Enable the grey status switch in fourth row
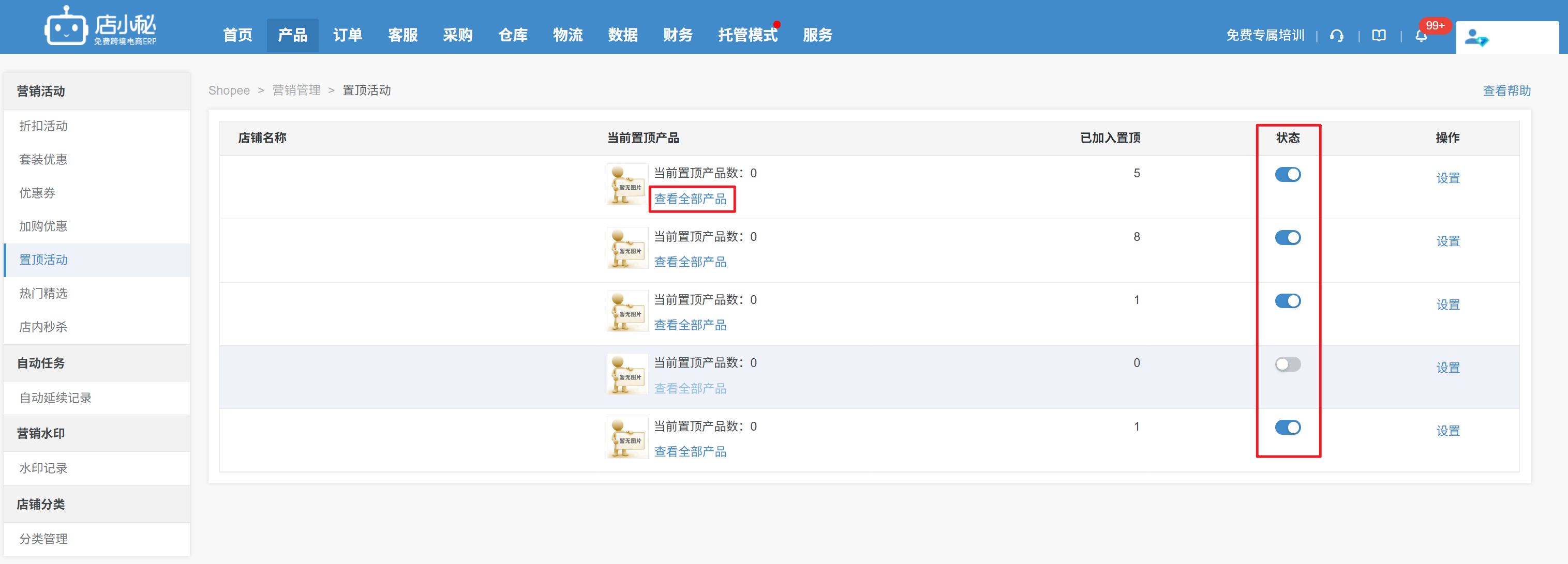The width and height of the screenshot is (1568, 564). point(1288,364)
